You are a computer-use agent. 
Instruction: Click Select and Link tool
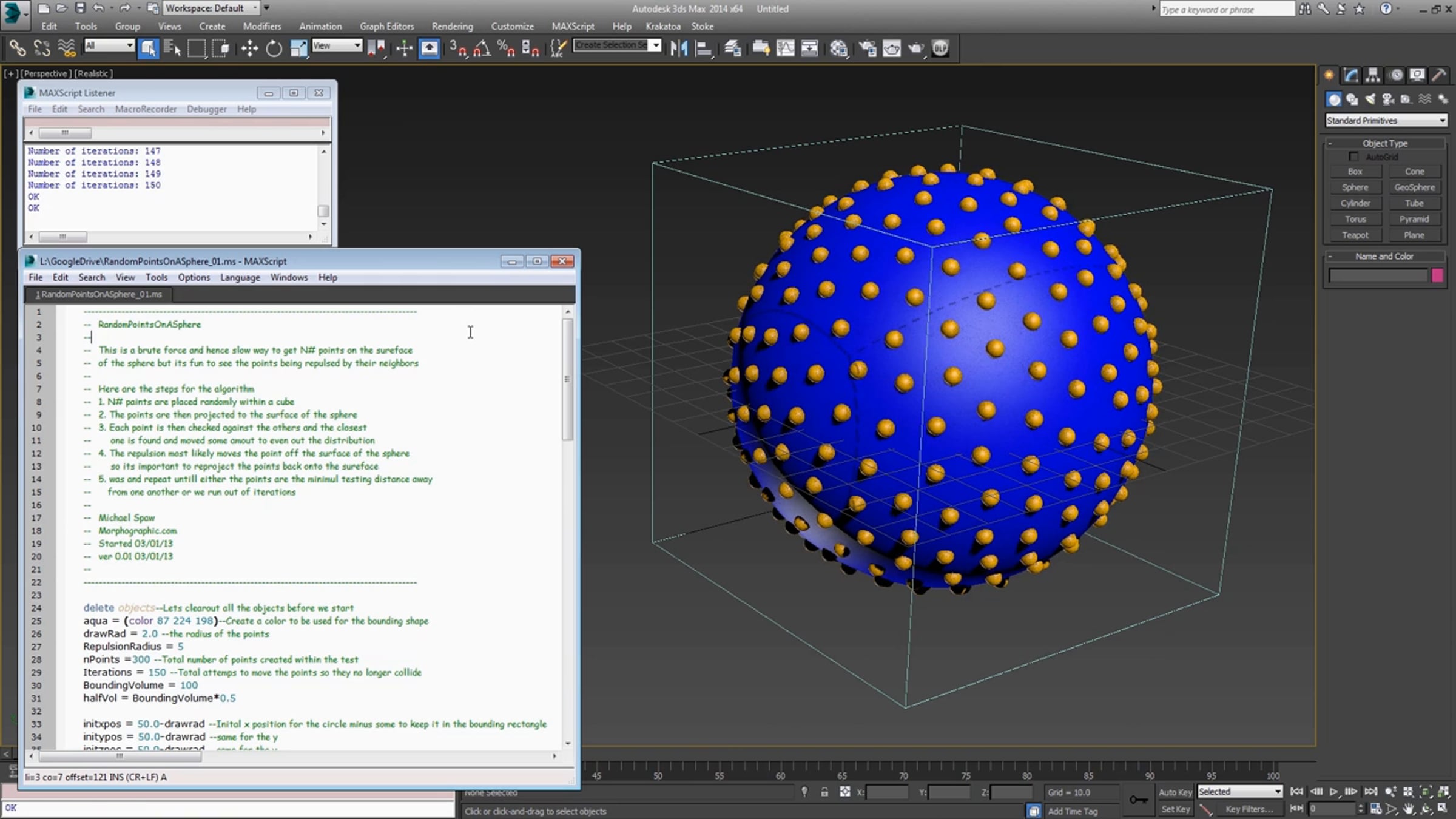tap(17, 48)
